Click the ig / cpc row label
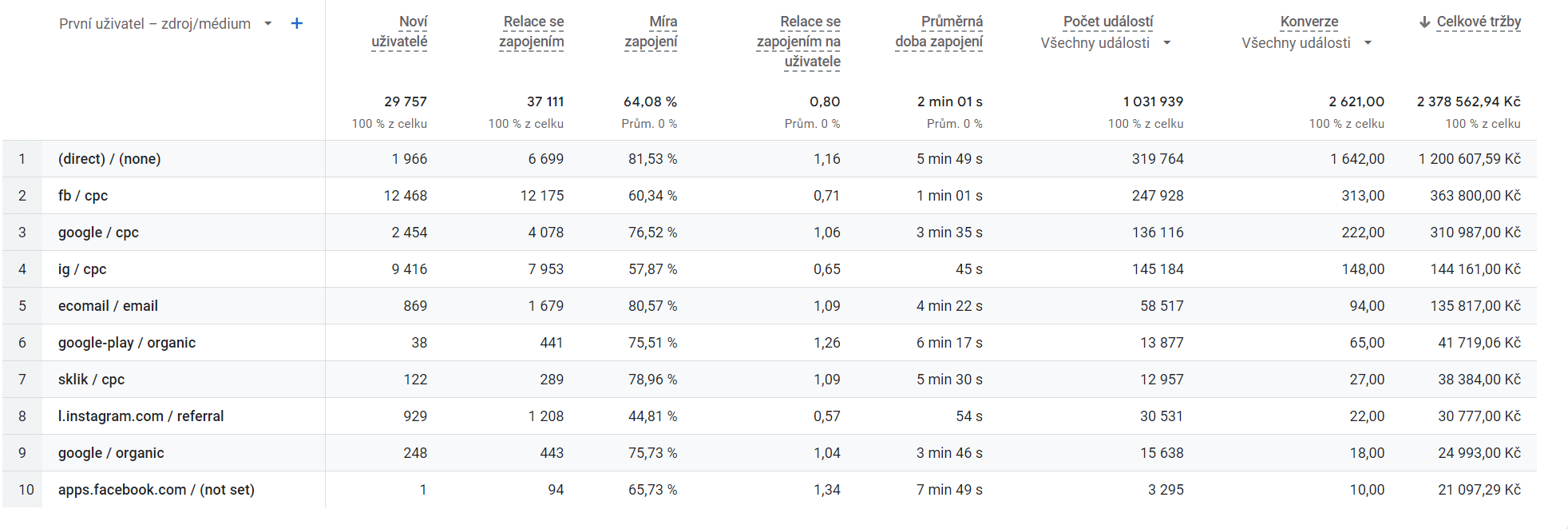1568x529 pixels. pos(82,269)
